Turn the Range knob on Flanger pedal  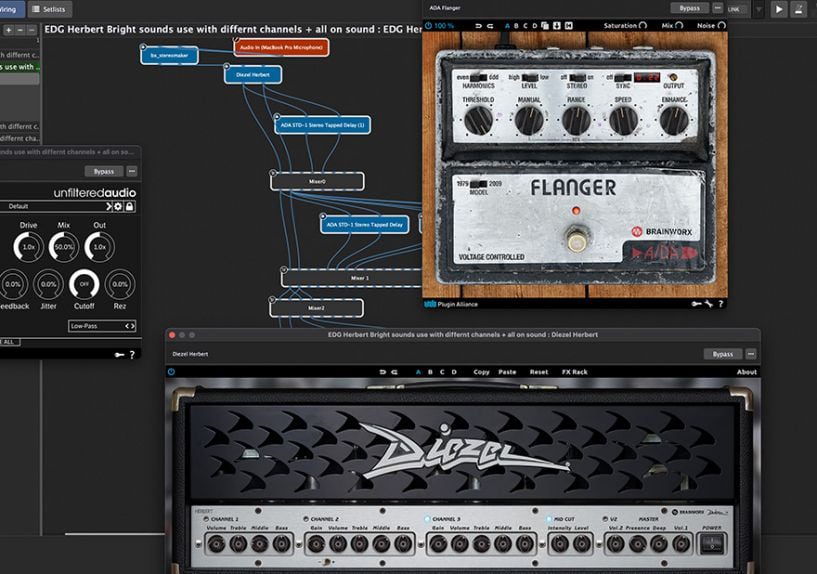pos(576,120)
